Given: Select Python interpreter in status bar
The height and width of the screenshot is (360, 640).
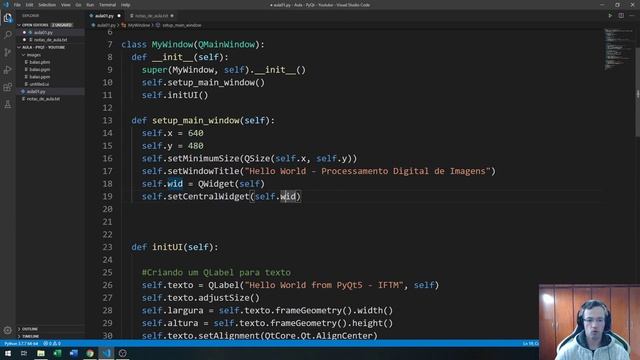Looking at the screenshot, I should coord(21,344).
